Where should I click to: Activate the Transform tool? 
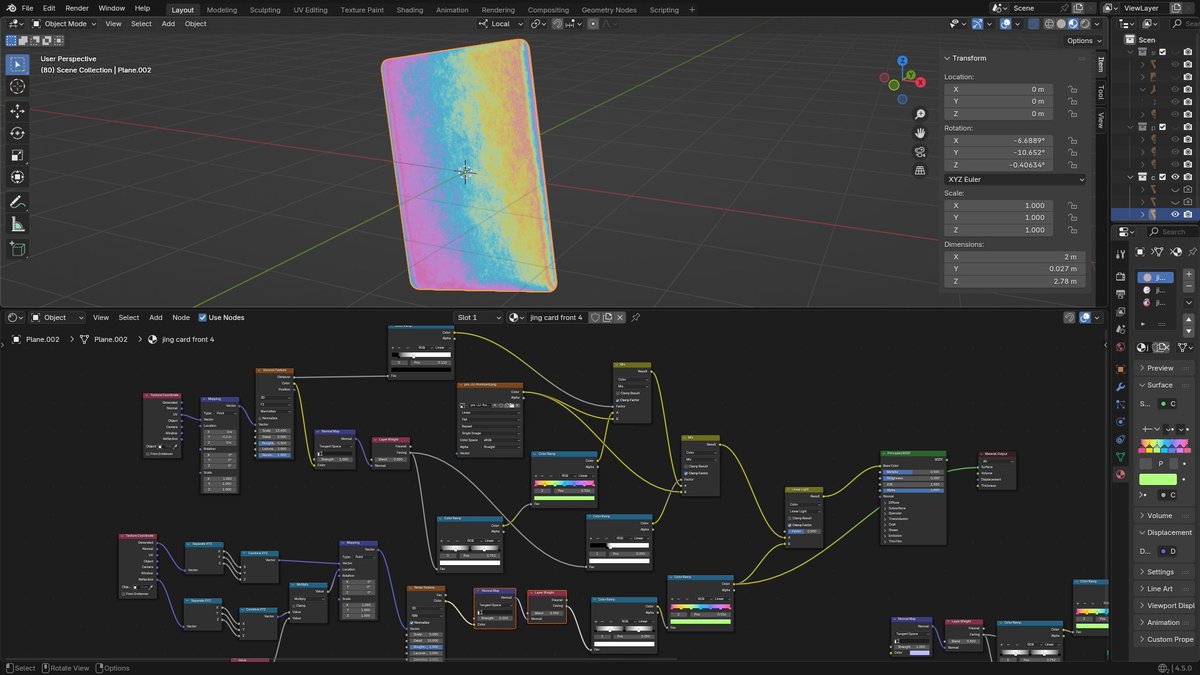[17, 177]
